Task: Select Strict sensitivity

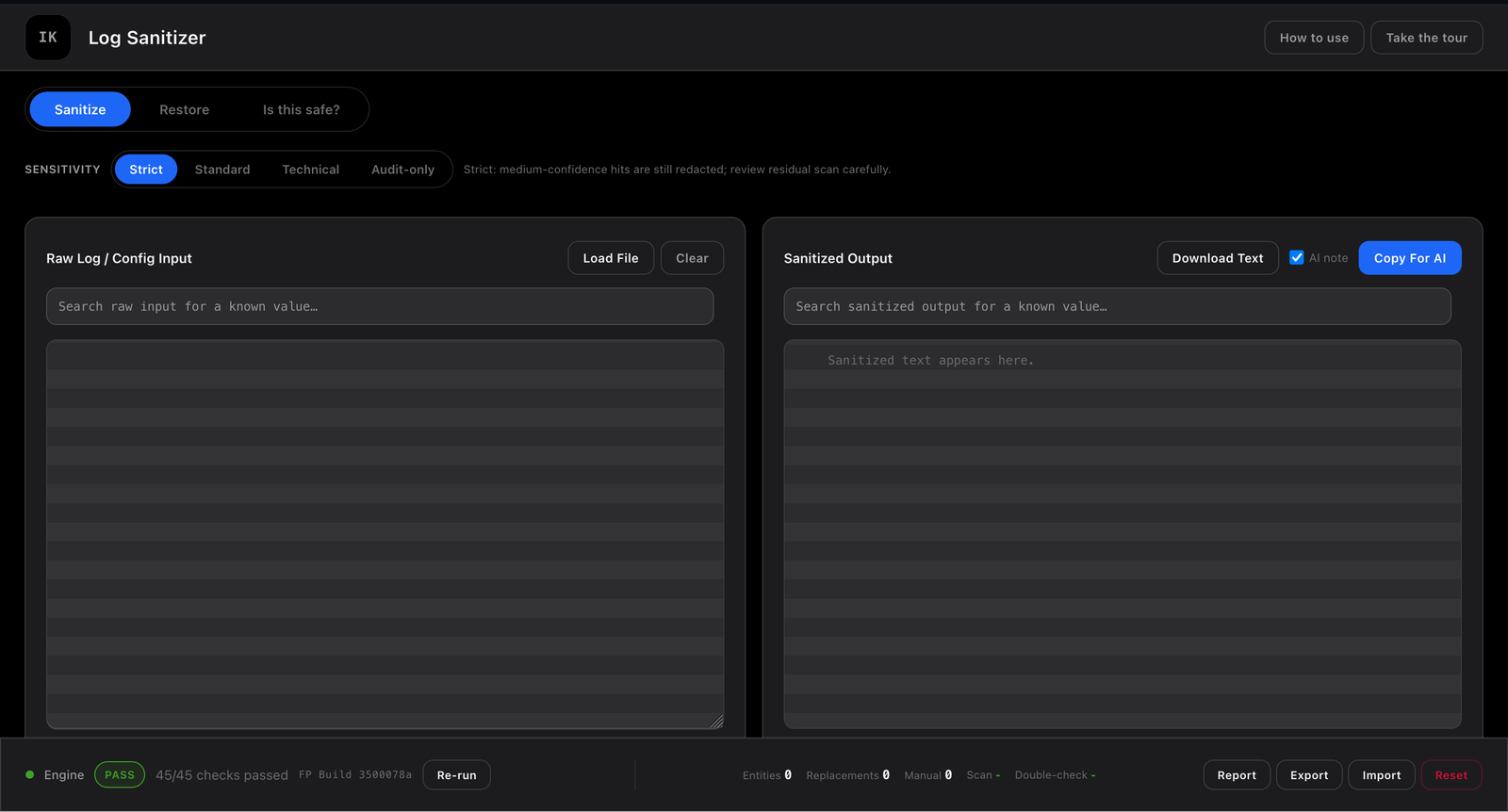Action: 146,170
